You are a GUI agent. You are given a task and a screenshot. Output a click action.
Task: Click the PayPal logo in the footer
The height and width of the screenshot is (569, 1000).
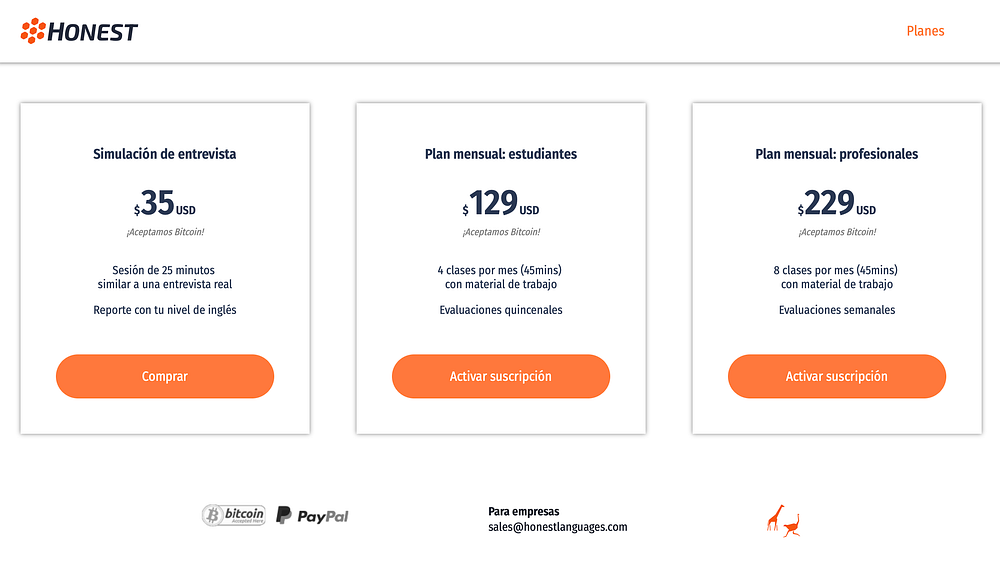312,516
